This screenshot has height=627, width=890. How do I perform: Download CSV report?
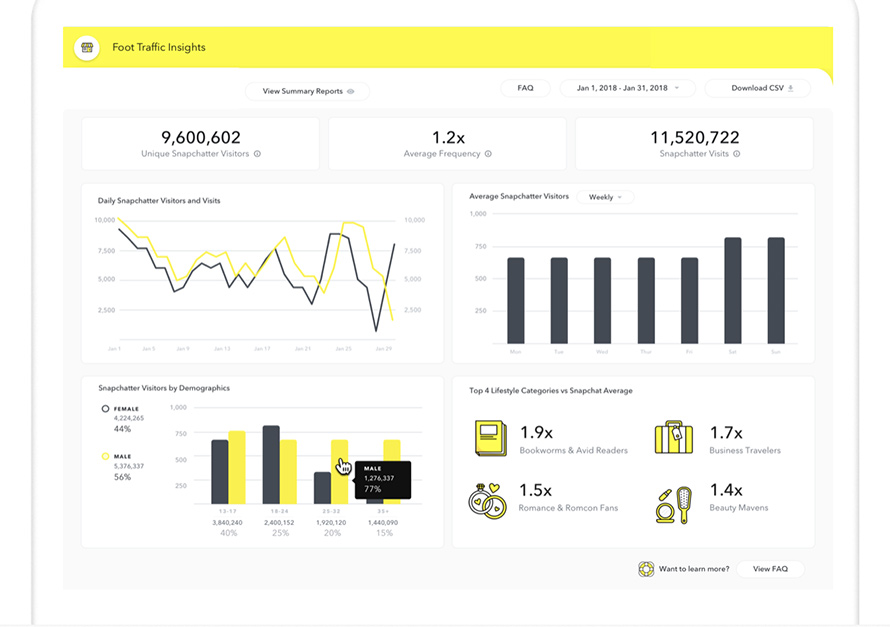[757, 88]
